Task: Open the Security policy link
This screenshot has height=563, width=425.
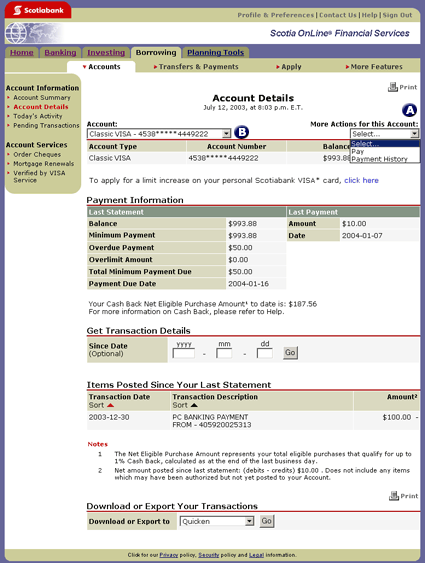Action: 209,555
